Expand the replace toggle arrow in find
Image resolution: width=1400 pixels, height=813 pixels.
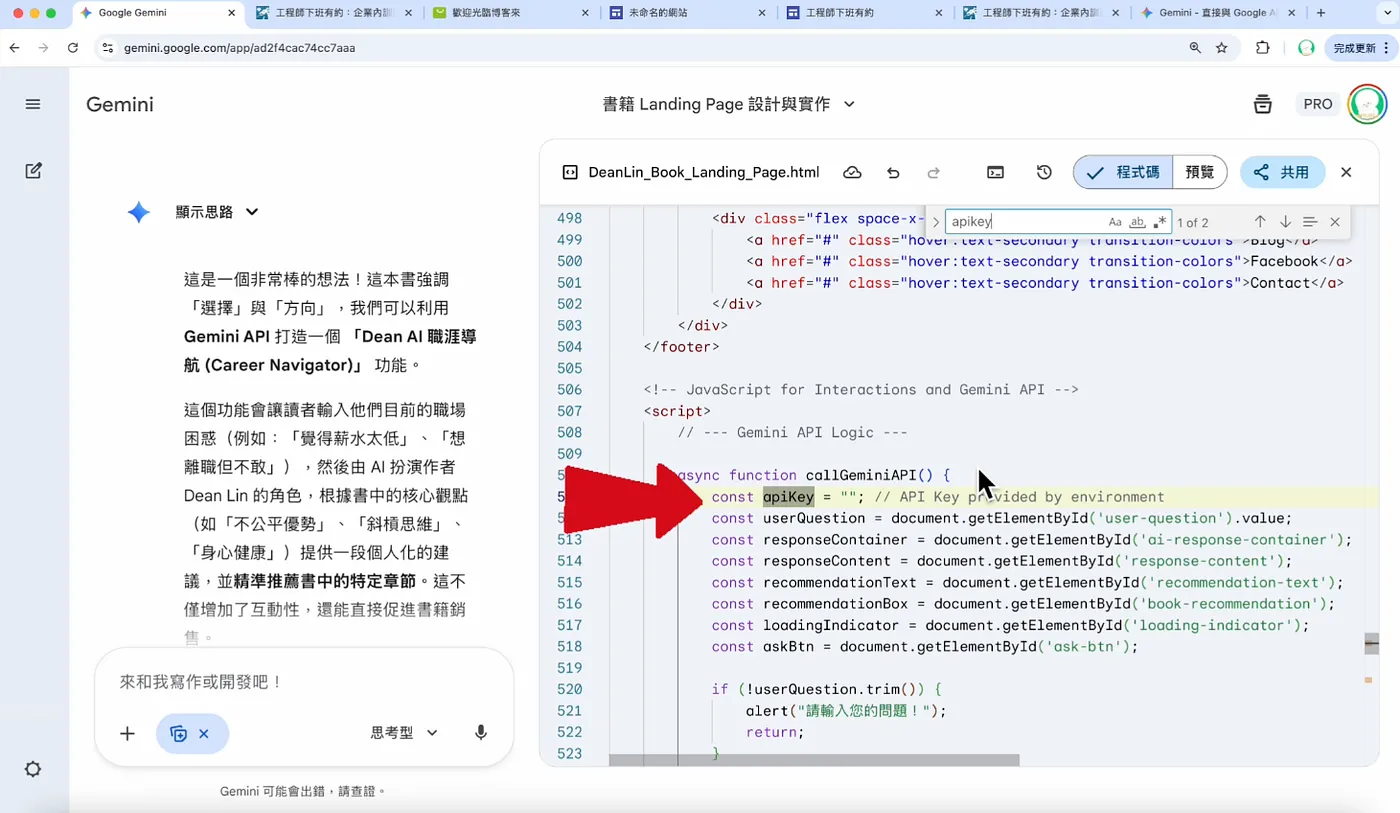pyautogui.click(x=936, y=222)
